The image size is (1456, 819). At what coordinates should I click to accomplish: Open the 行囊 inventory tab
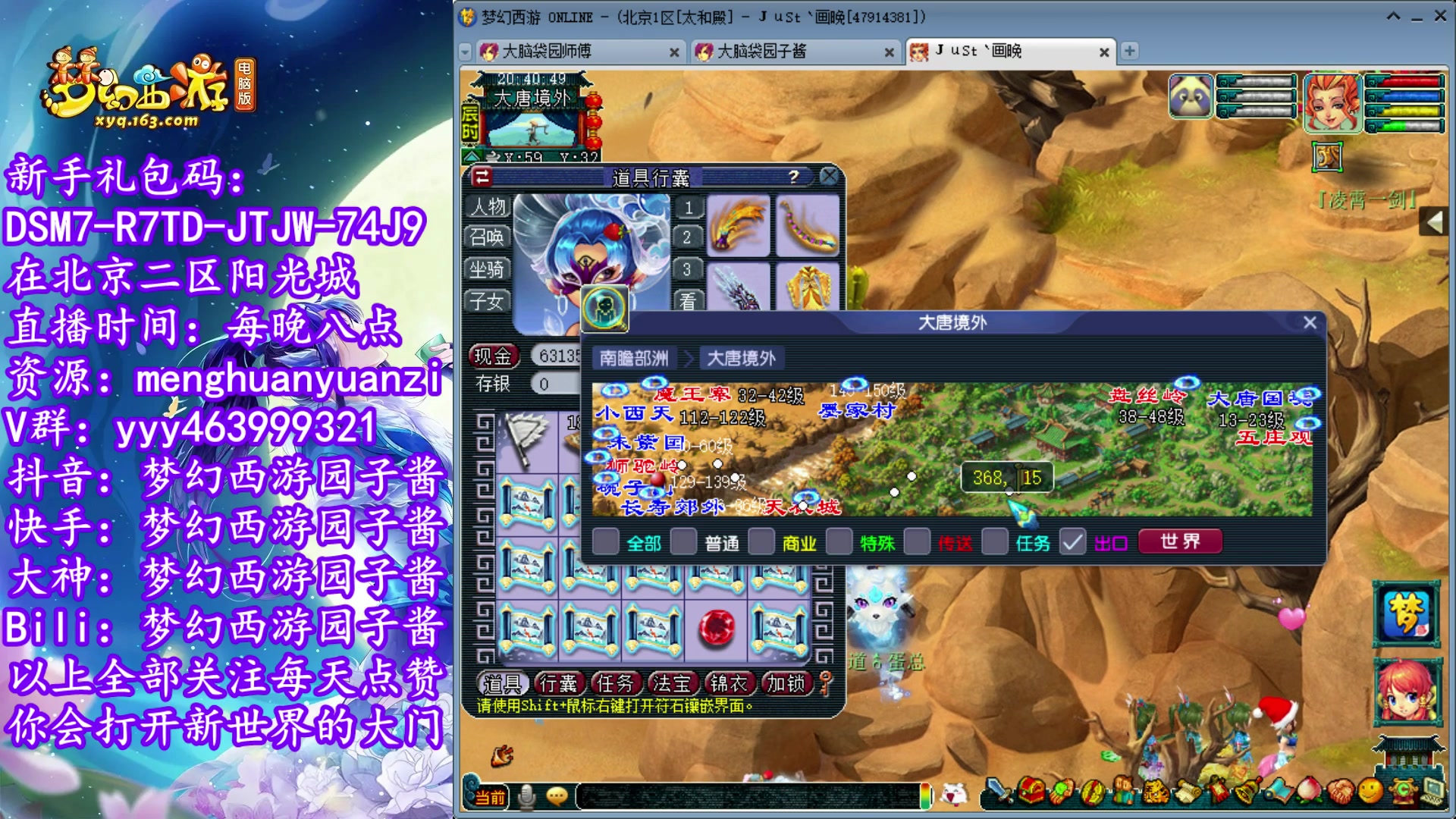(558, 683)
